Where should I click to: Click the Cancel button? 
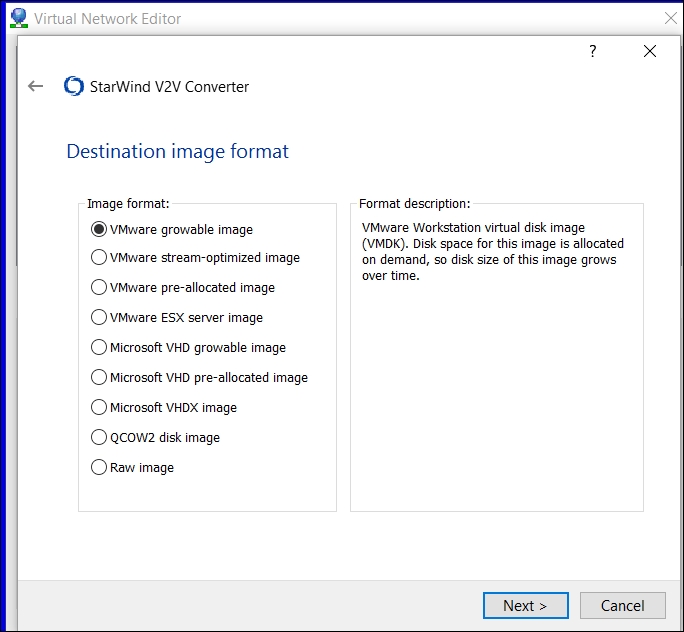click(622, 605)
